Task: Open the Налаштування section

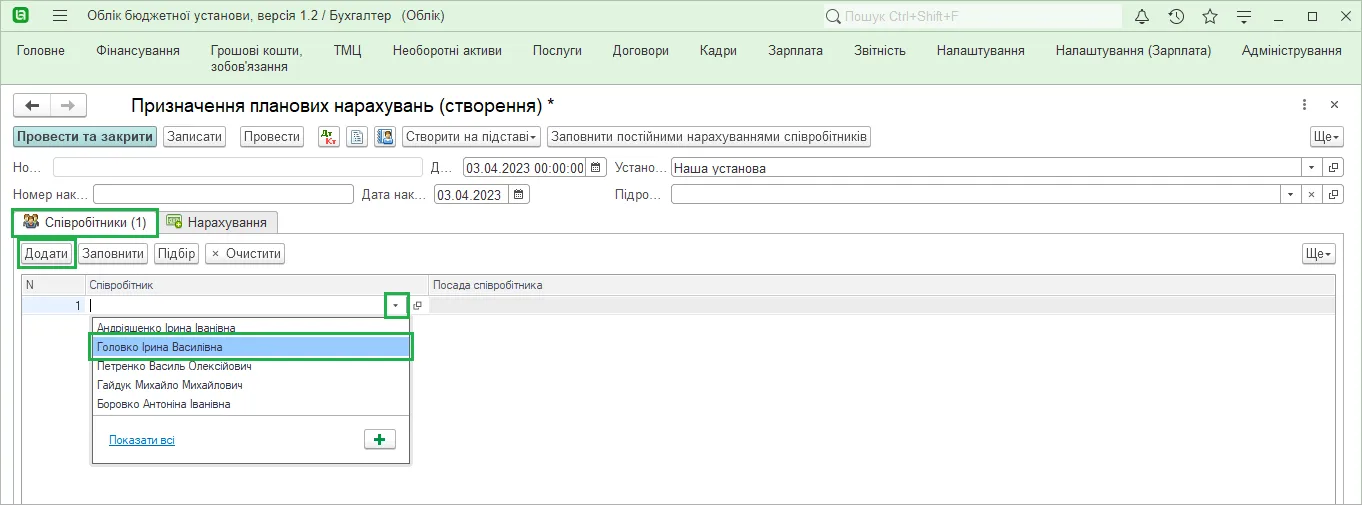Action: (x=980, y=51)
